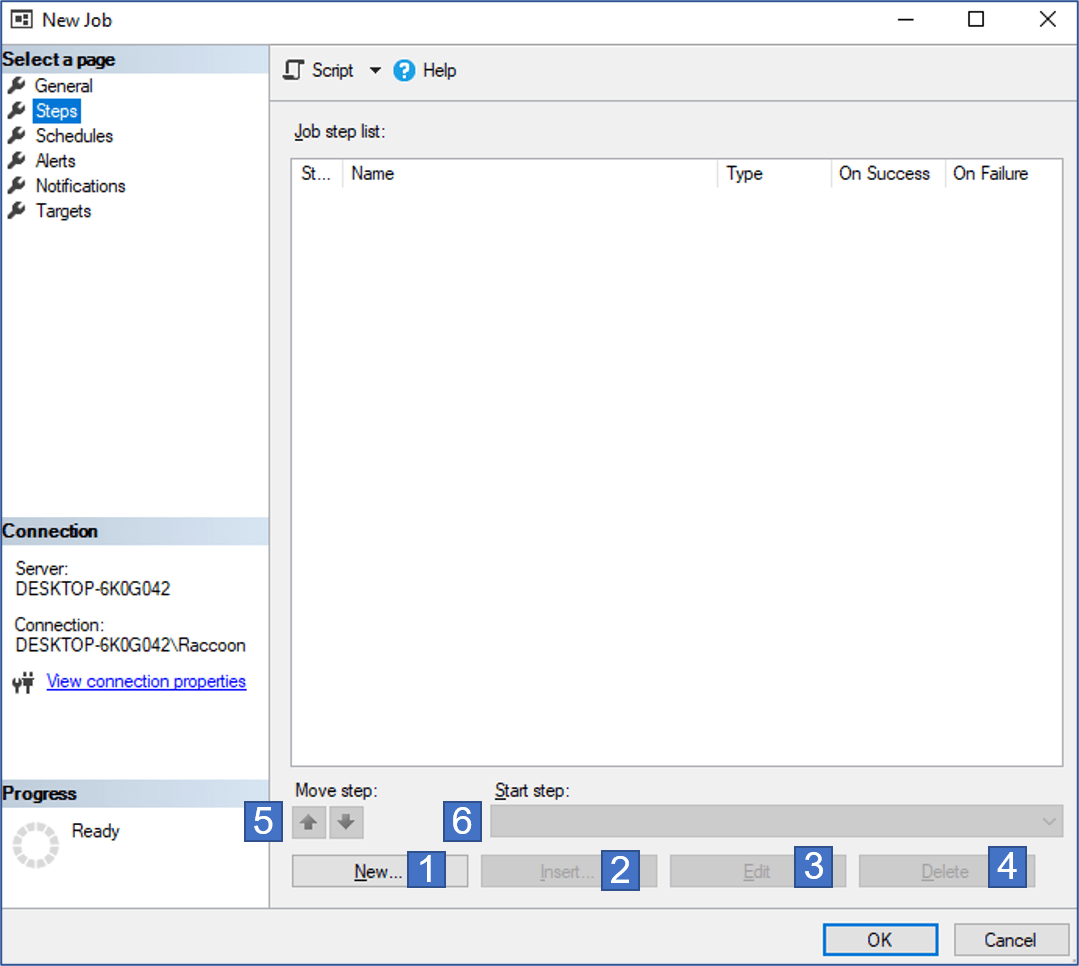Image resolution: width=1079 pixels, height=966 pixels.
Task: Select the Steps page
Action: pyautogui.click(x=56, y=111)
